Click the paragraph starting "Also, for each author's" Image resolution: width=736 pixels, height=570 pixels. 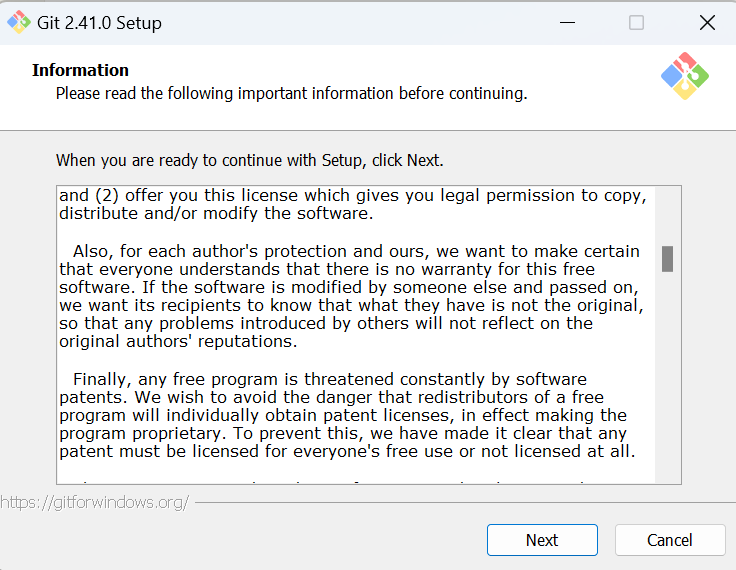350,296
